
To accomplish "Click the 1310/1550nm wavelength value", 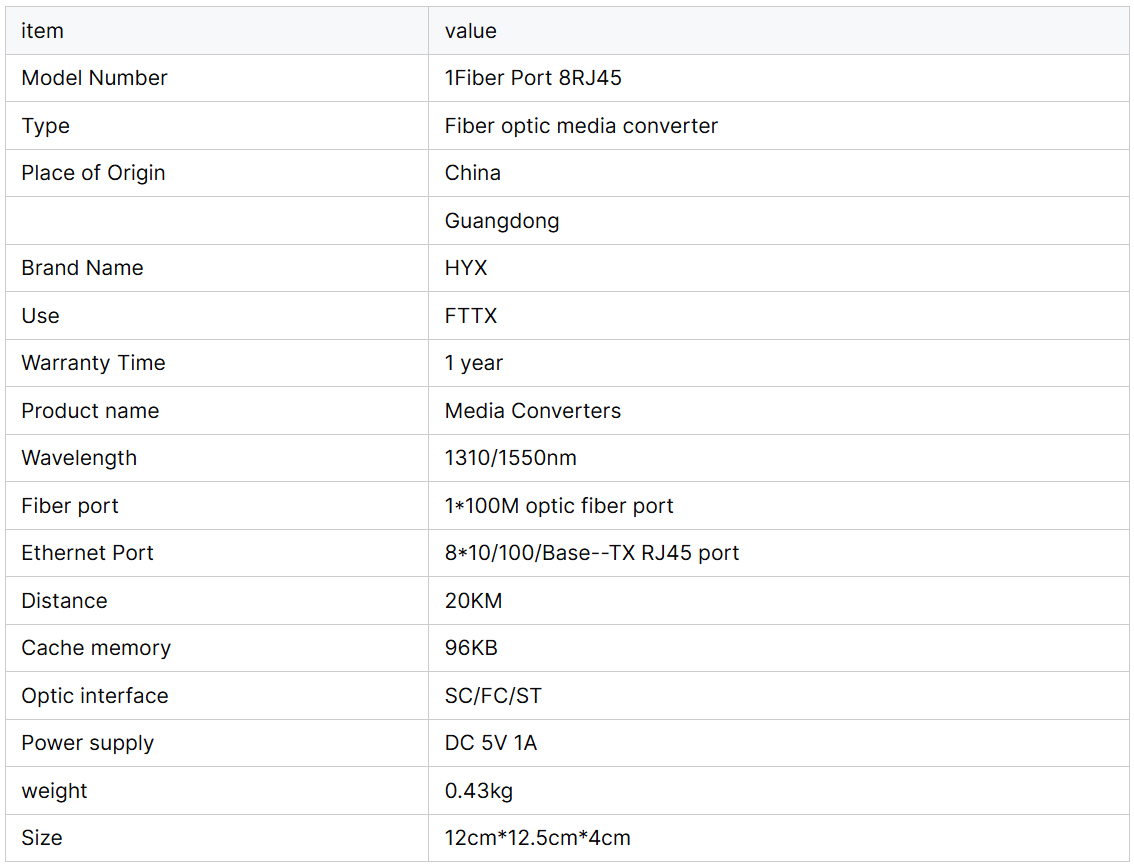I will [510, 458].
